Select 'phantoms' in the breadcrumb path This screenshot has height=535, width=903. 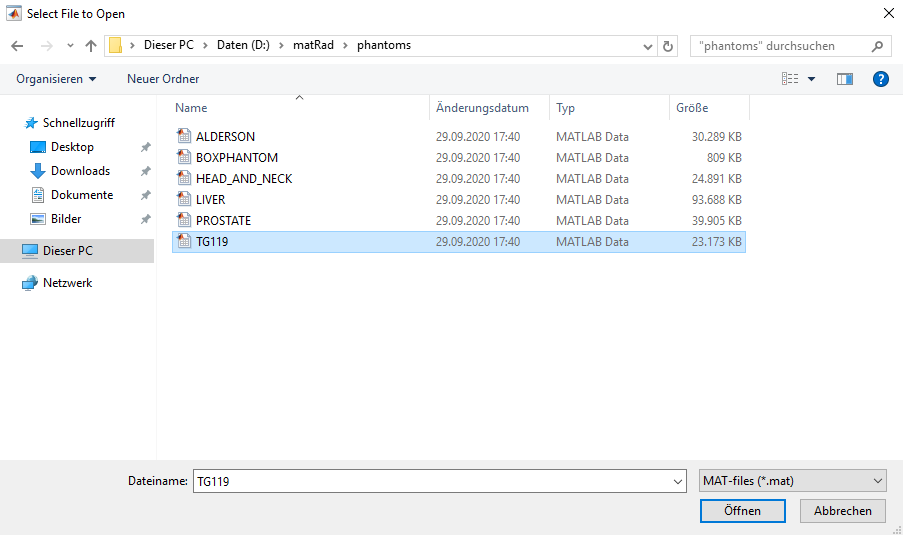(x=384, y=45)
